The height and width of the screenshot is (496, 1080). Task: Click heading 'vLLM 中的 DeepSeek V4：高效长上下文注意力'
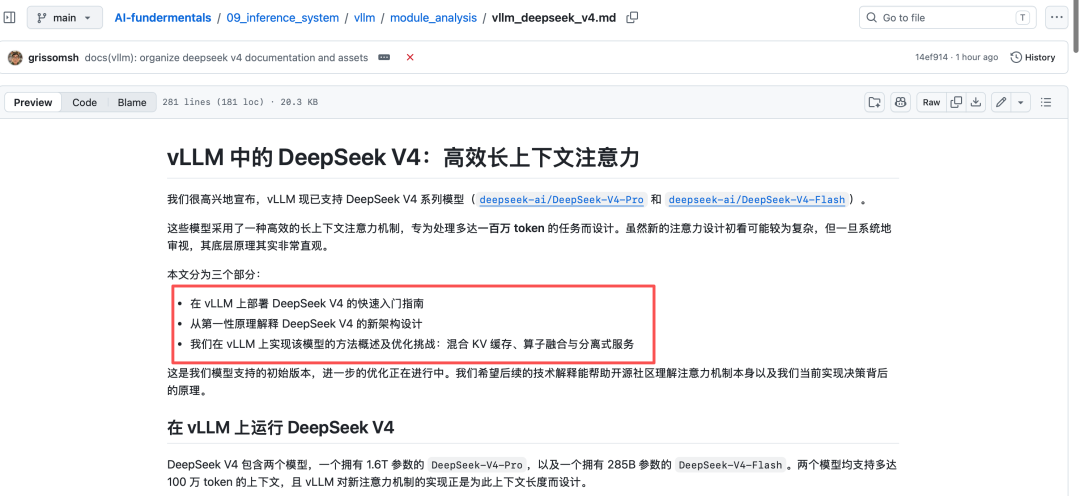404,158
